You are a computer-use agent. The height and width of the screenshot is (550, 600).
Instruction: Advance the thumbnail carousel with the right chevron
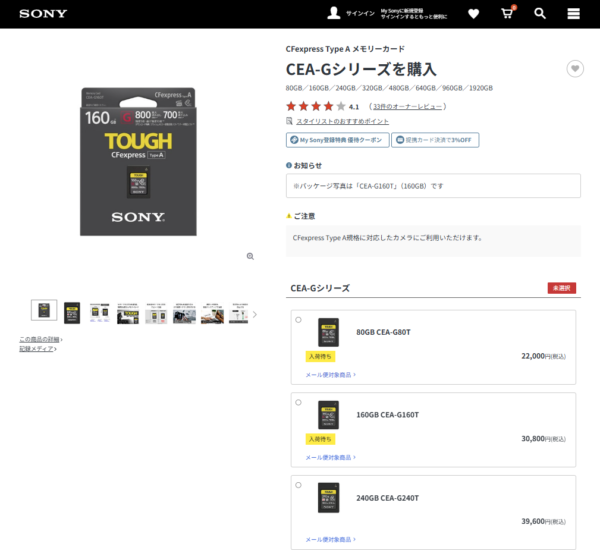pos(255,315)
